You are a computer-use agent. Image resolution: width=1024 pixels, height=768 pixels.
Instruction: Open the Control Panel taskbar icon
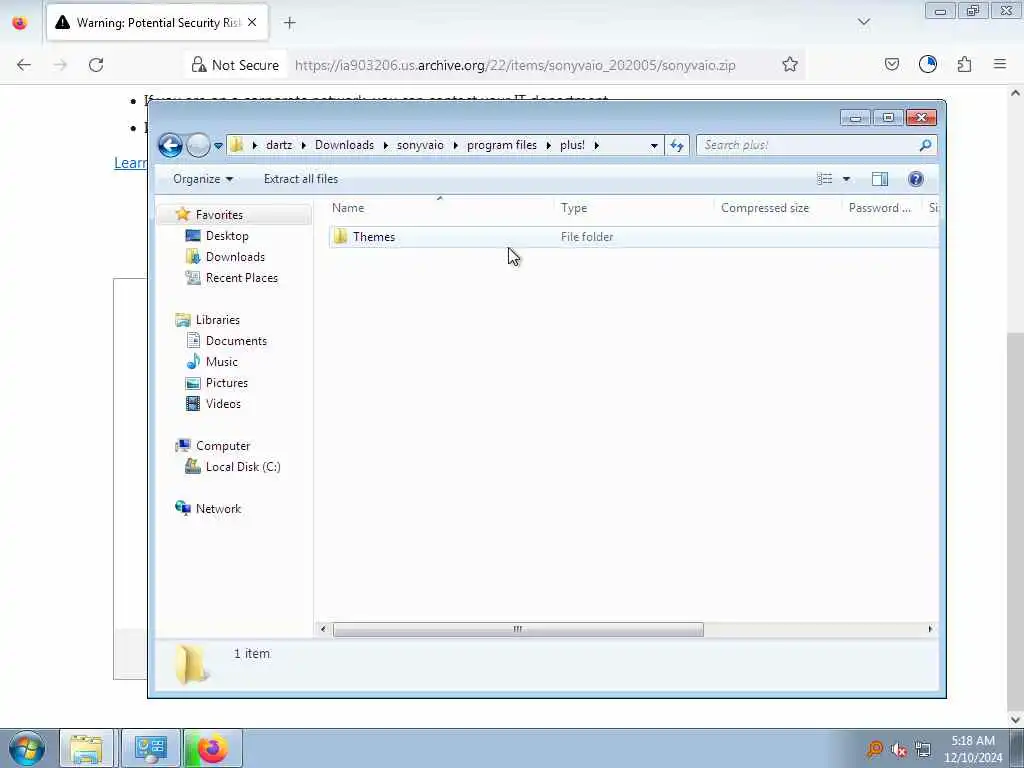(x=151, y=748)
